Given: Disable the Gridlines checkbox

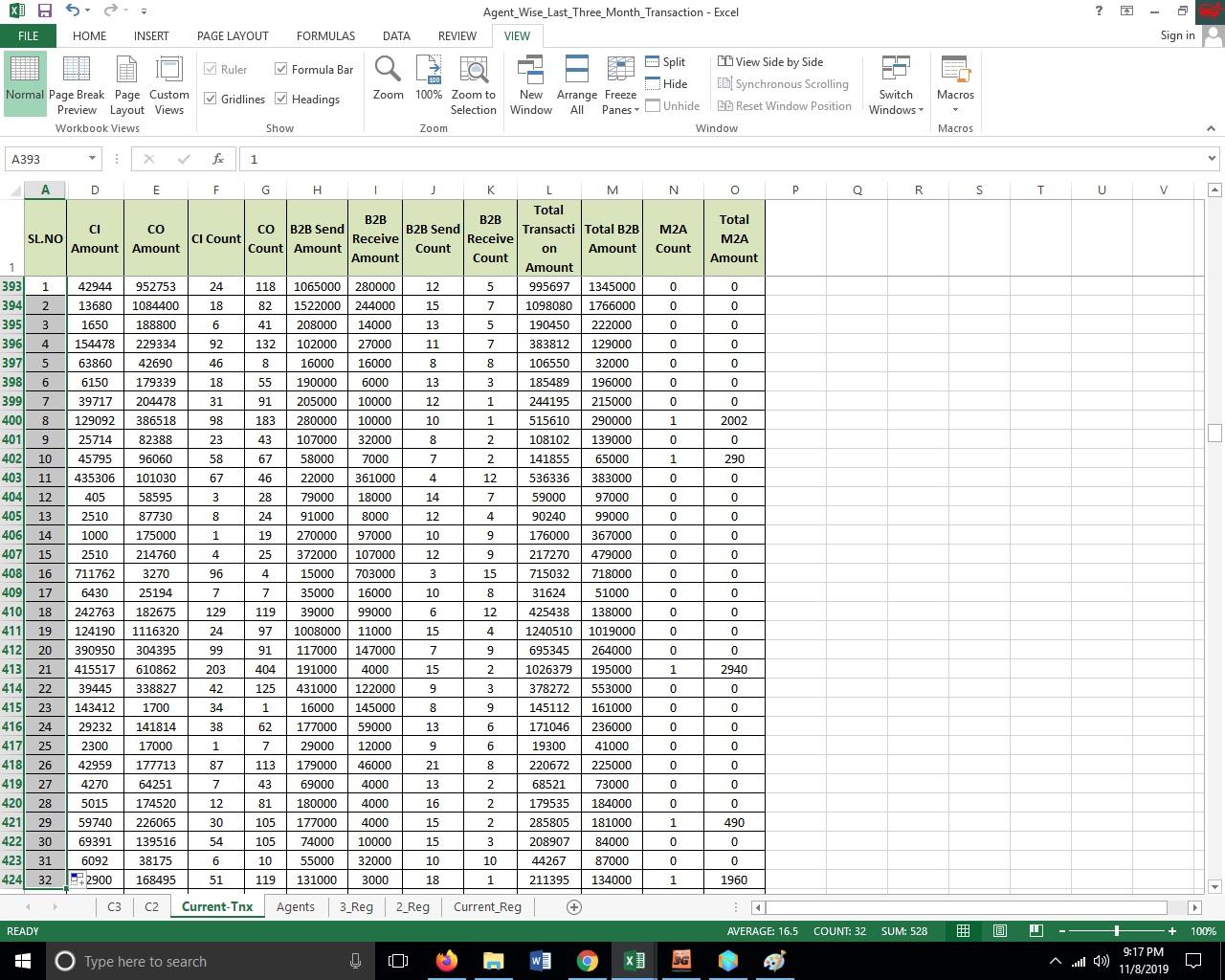Looking at the screenshot, I should click(x=211, y=99).
